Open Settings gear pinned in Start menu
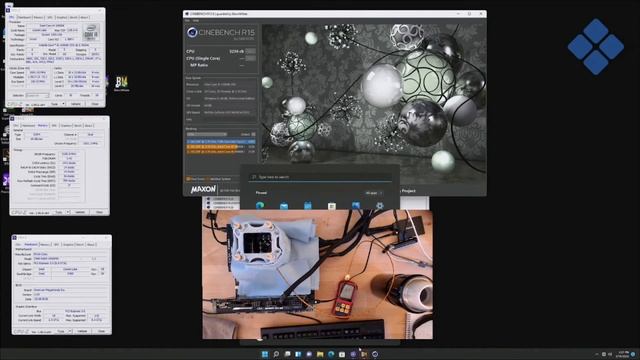 pyautogui.click(x=380, y=206)
